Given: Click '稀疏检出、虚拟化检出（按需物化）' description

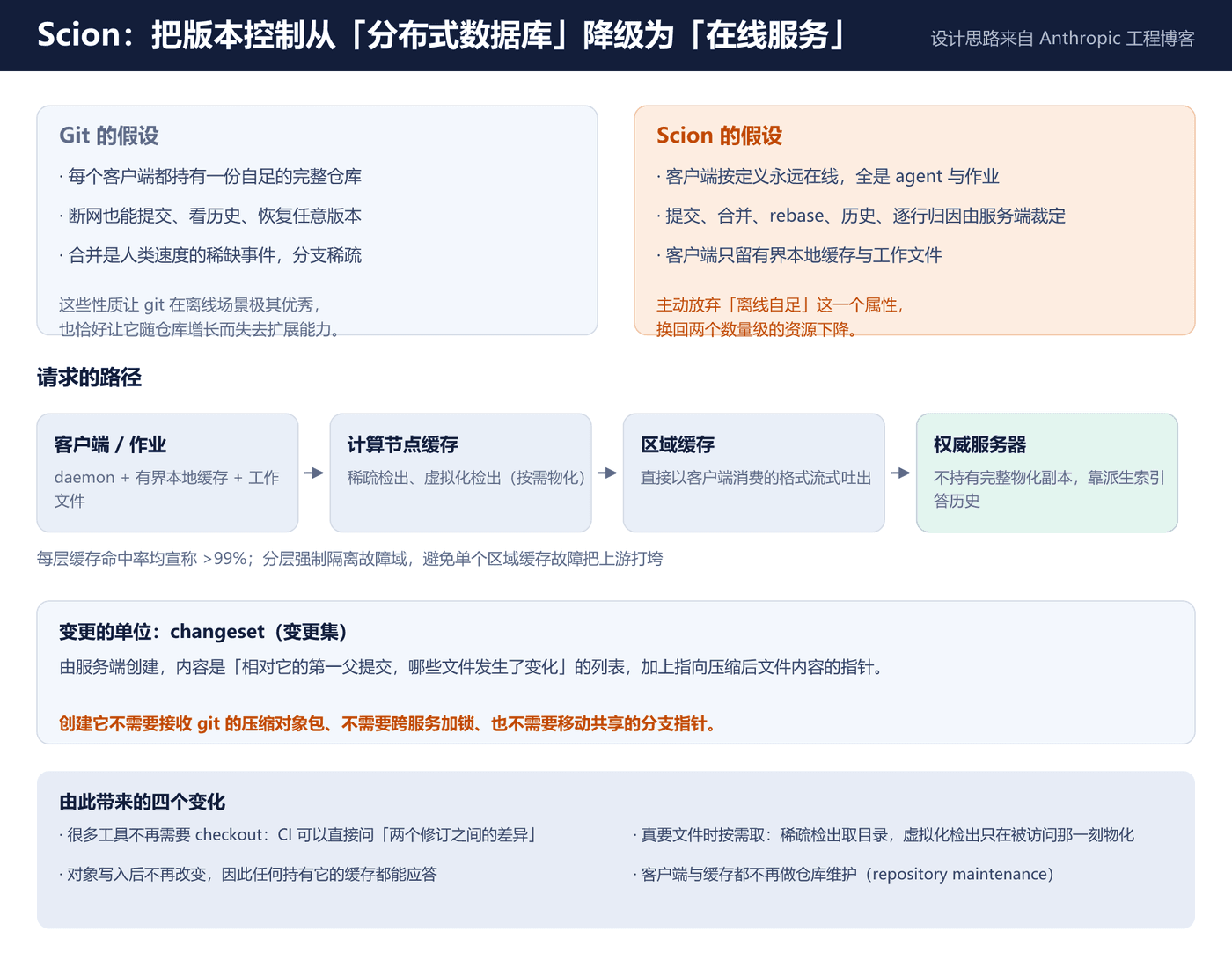Looking at the screenshot, I should (466, 477).
